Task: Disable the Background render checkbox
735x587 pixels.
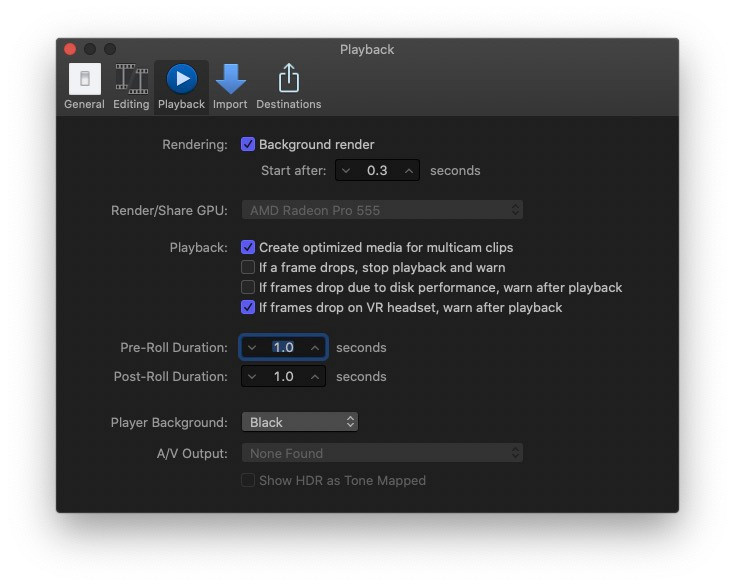Action: coord(248,144)
